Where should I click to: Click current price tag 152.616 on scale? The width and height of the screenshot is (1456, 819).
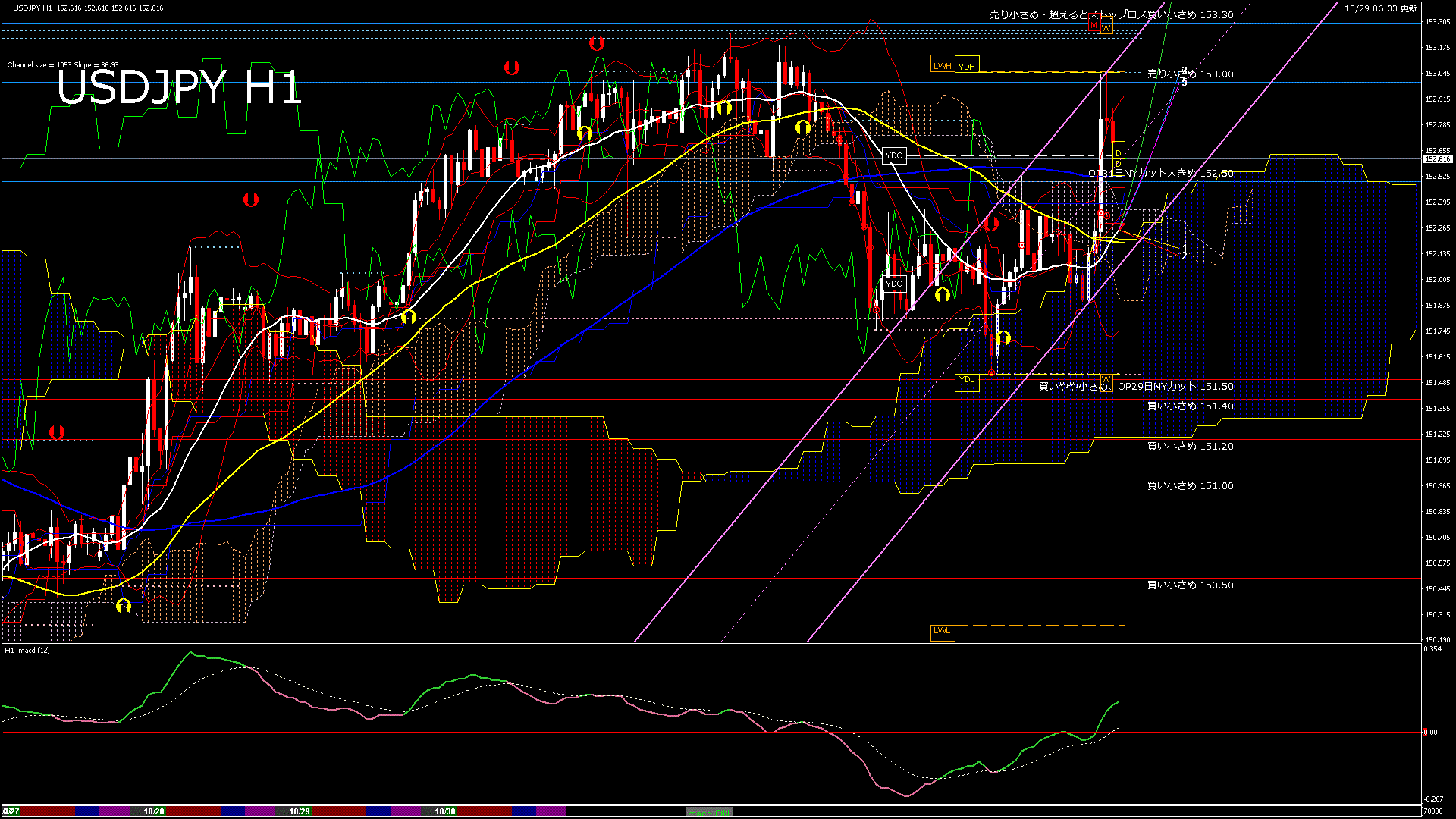tap(1438, 159)
